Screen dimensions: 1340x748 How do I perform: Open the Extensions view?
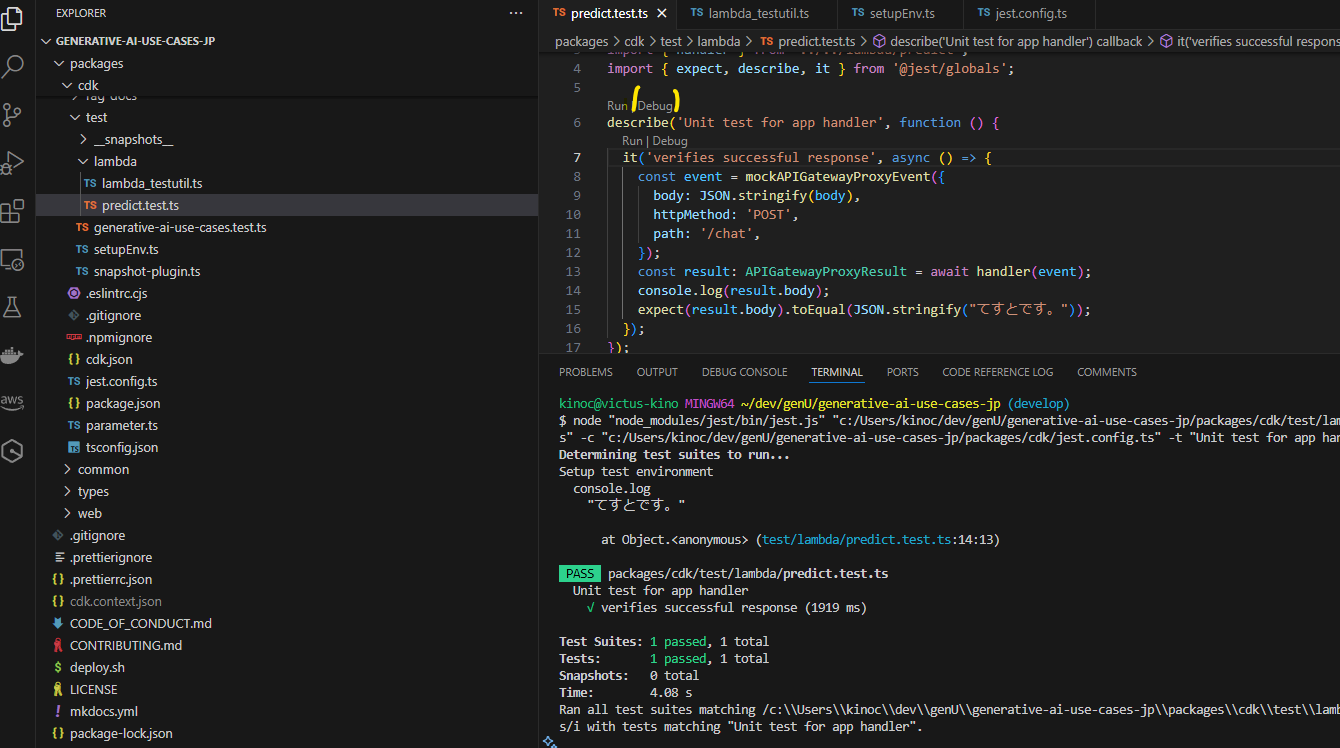13,211
